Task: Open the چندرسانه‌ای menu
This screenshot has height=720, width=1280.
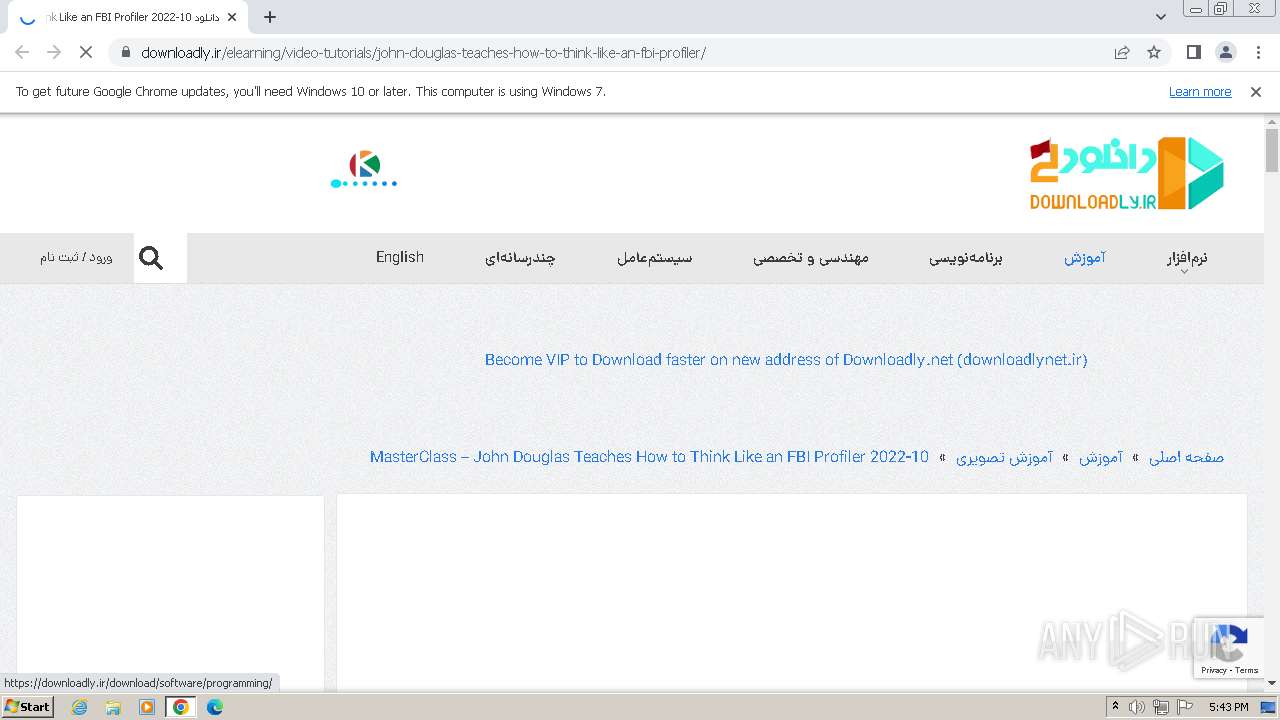Action: click(x=520, y=257)
